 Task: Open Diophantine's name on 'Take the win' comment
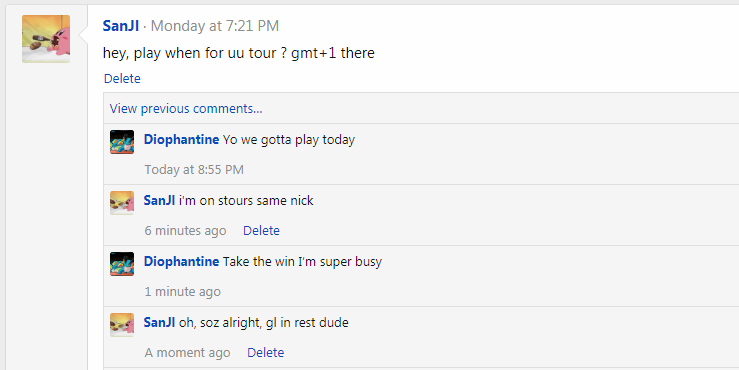click(181, 262)
